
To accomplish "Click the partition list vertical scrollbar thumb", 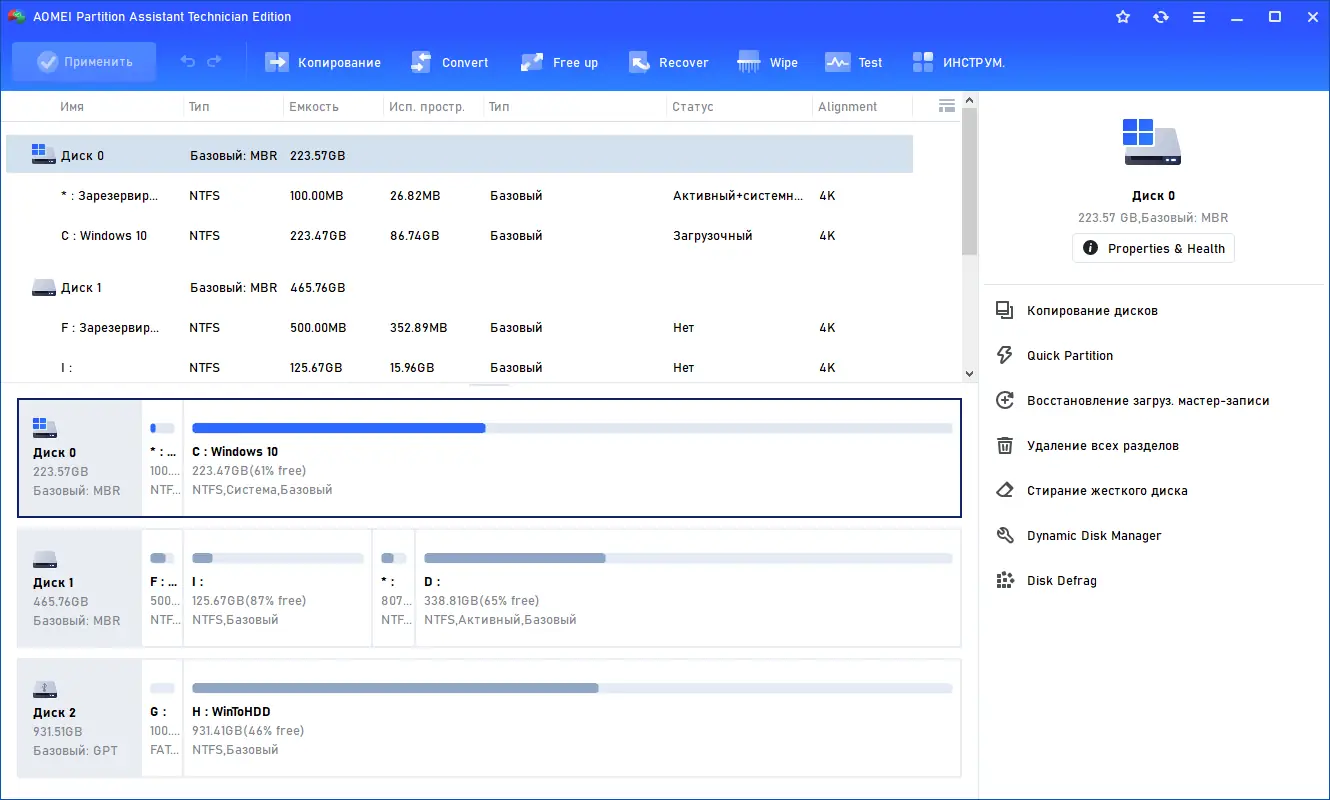I will coord(968,181).
